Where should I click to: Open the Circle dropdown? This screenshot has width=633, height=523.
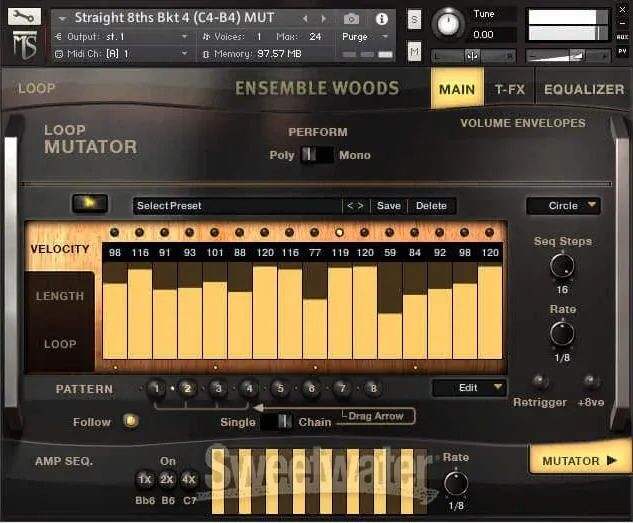pyautogui.click(x=564, y=206)
